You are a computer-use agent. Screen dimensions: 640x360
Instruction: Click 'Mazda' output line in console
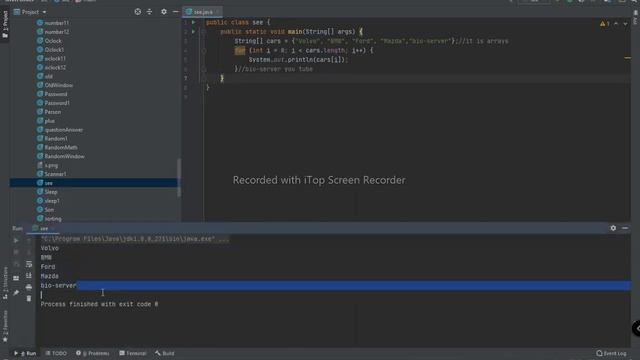(49, 276)
